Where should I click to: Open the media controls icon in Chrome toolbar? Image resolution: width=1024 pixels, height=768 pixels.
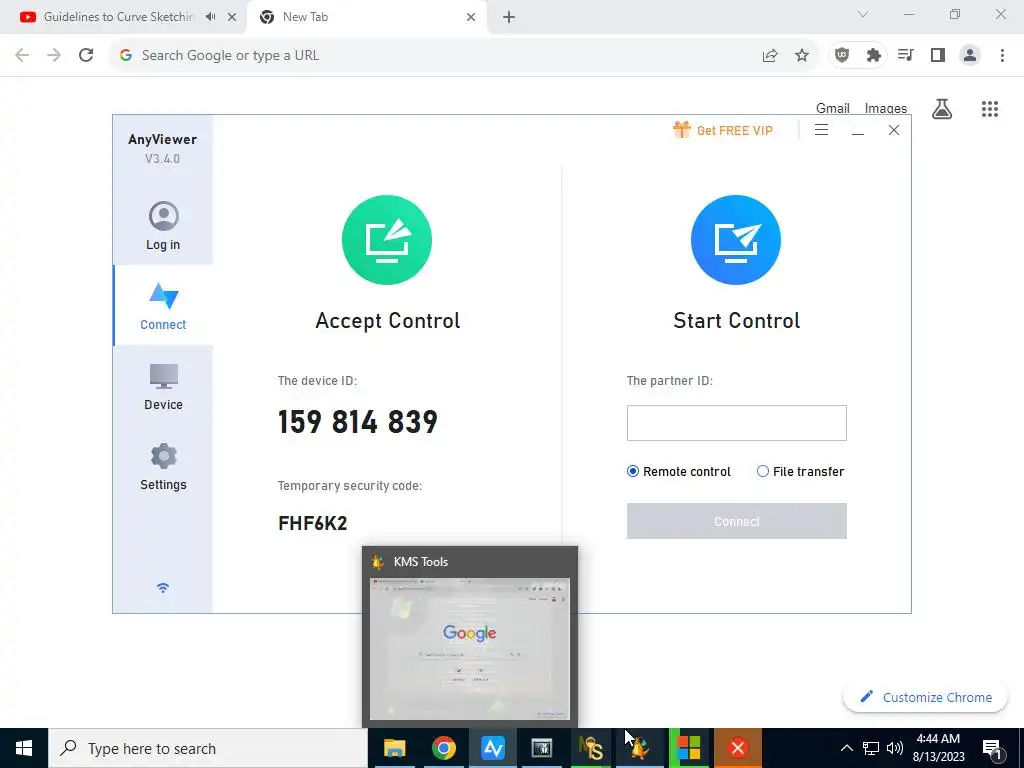click(906, 56)
